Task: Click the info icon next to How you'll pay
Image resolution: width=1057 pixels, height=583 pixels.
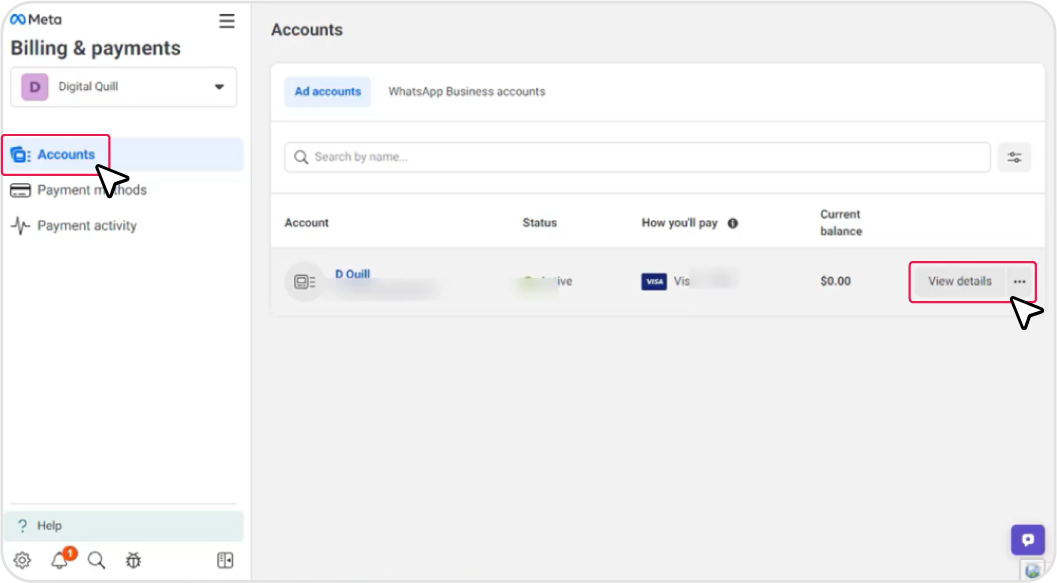Action: click(733, 223)
